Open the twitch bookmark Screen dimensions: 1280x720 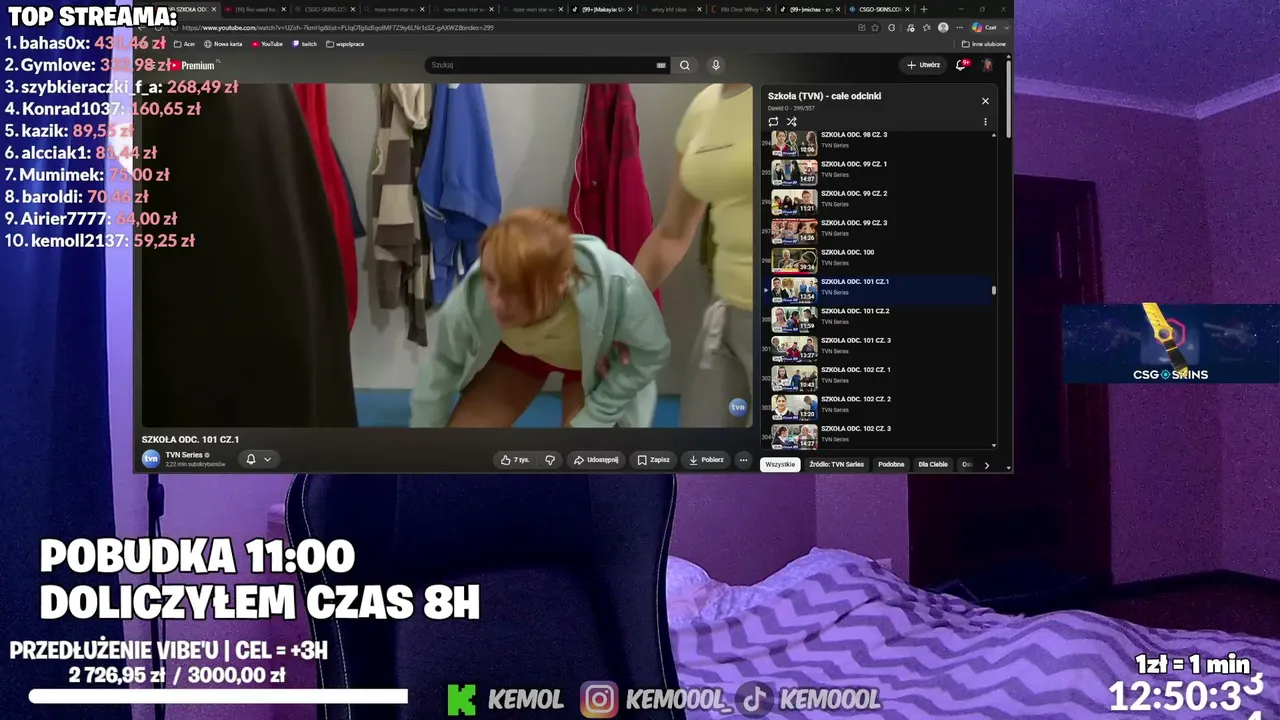click(x=304, y=44)
